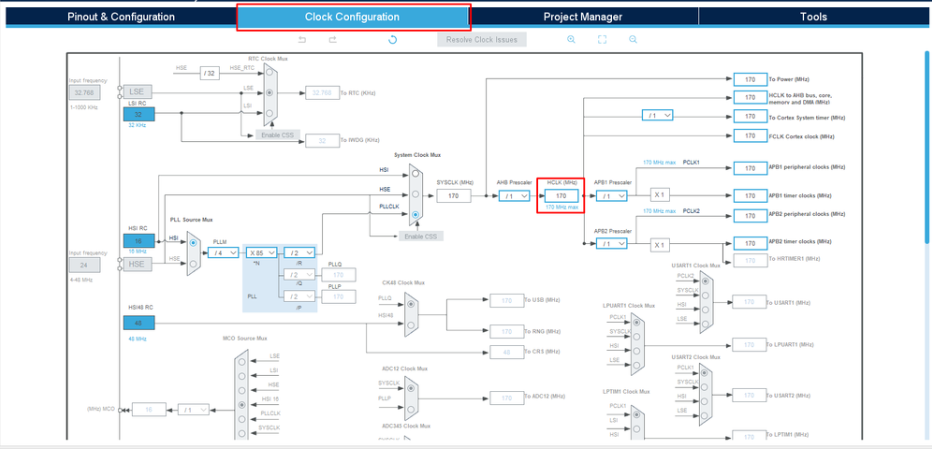Select PLLP in ADC12 Clock Mux
This screenshot has width=932, height=450.
411,408
